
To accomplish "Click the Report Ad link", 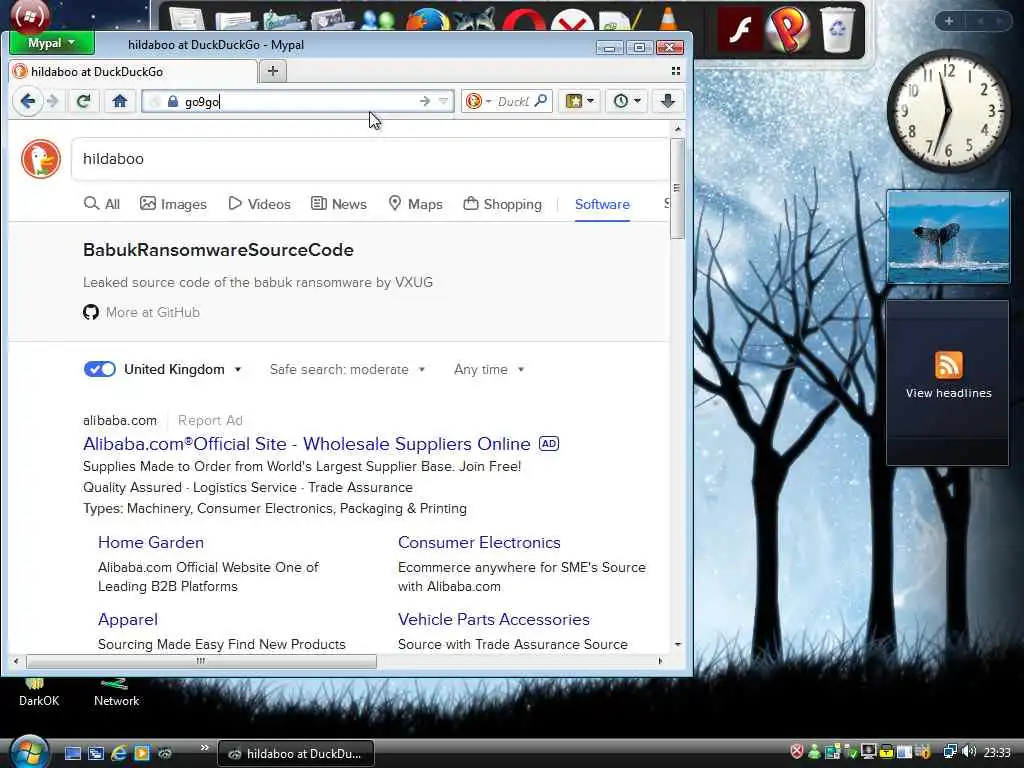I will coord(210,421).
